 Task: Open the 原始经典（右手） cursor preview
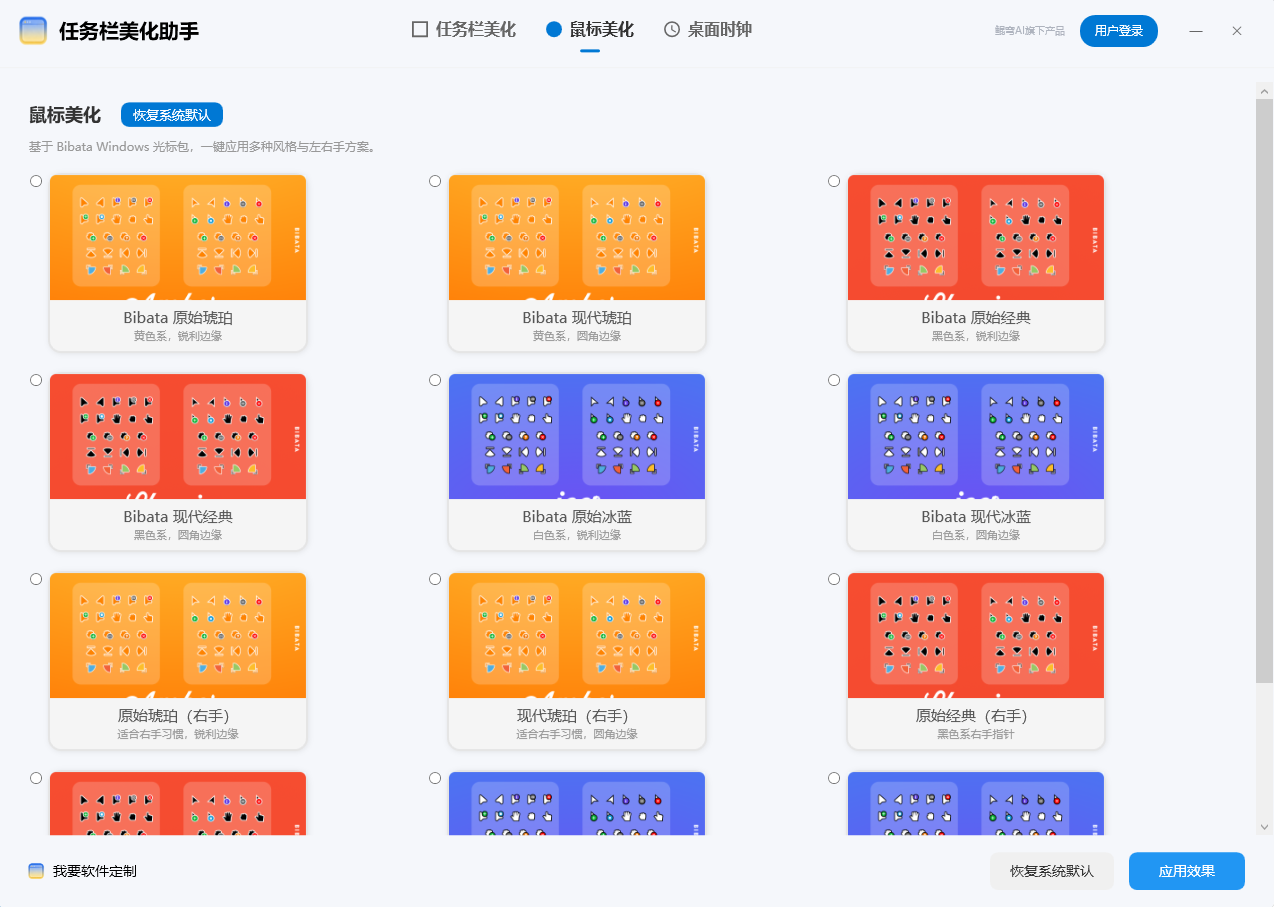[x=975, y=635]
